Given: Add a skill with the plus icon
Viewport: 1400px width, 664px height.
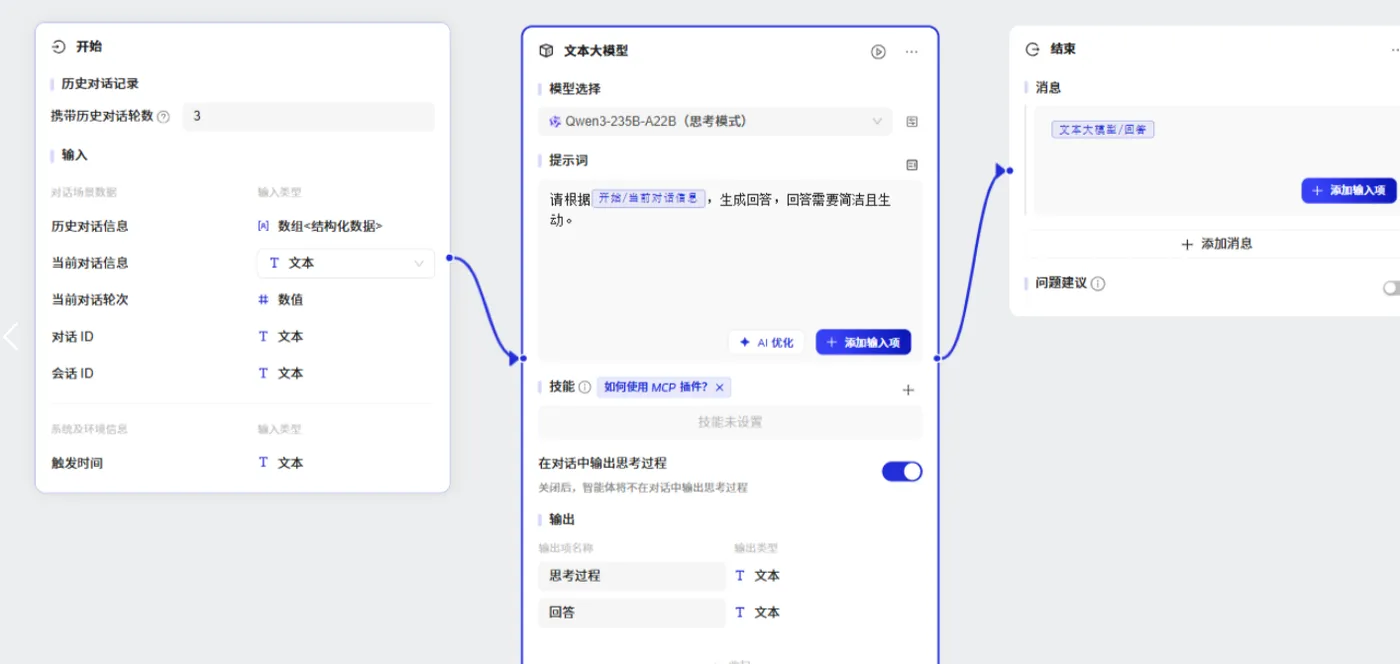Looking at the screenshot, I should 908,390.
